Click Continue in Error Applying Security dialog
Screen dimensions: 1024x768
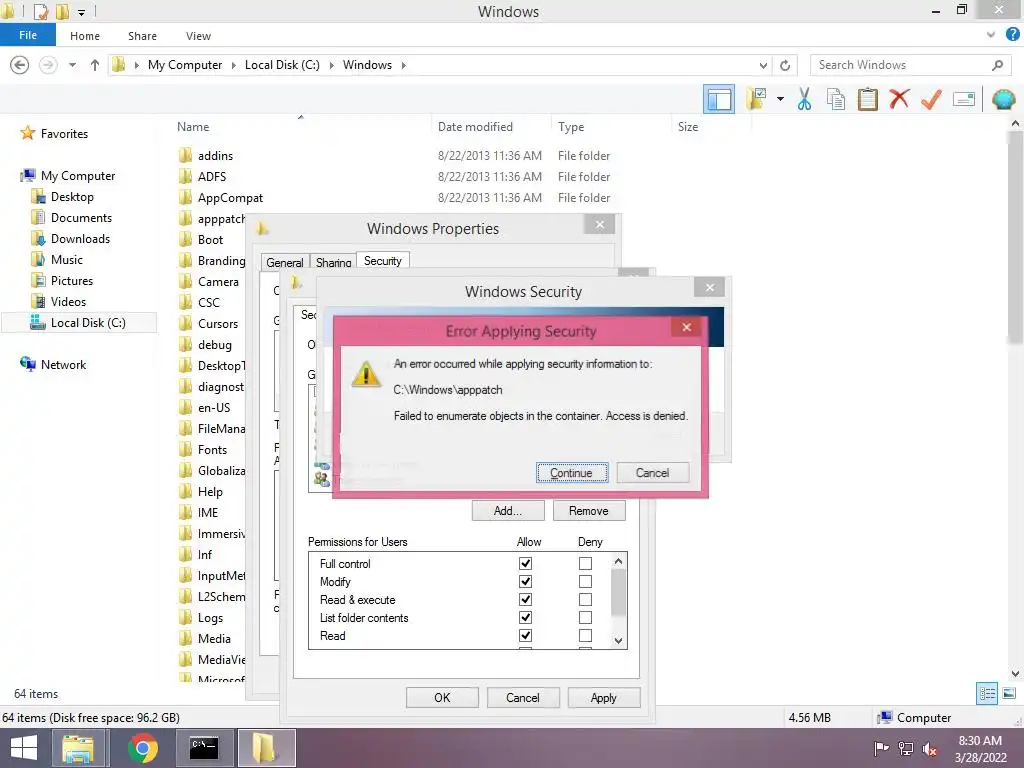click(571, 473)
